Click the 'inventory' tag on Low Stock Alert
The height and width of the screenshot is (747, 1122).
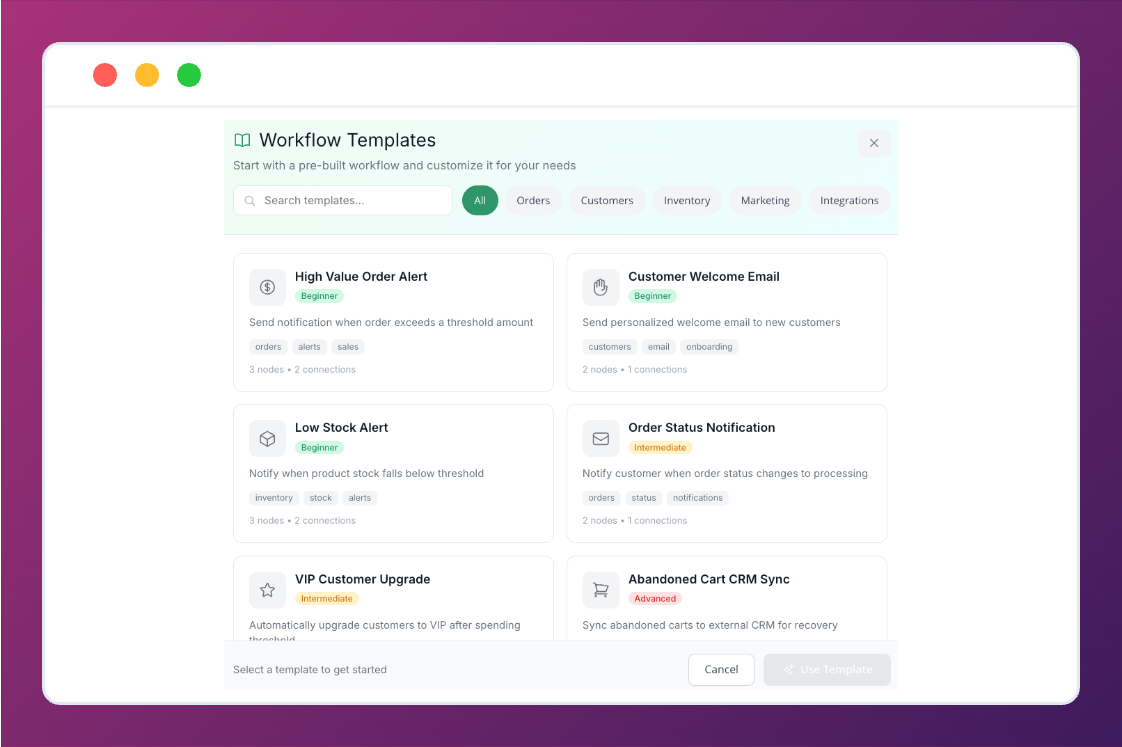click(274, 498)
